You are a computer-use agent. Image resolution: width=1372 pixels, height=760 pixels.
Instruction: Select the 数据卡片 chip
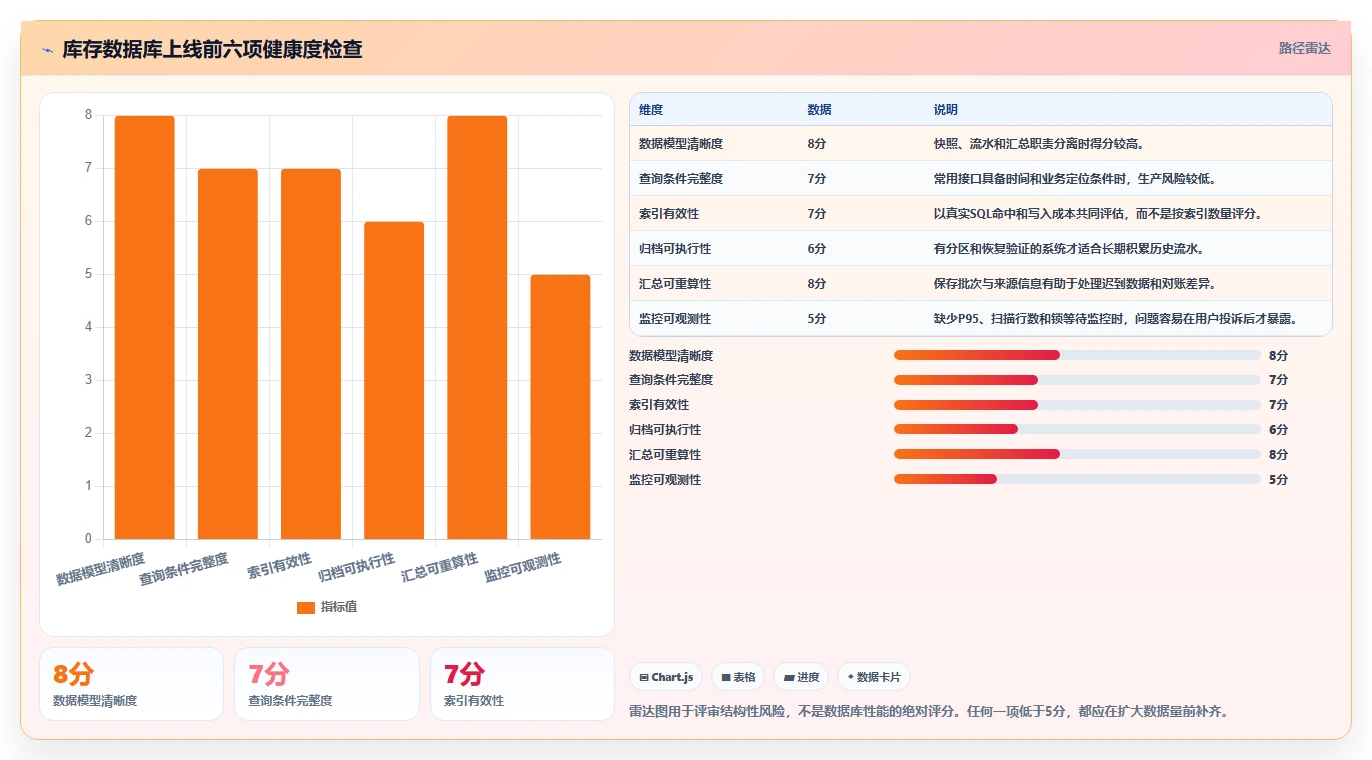874,677
